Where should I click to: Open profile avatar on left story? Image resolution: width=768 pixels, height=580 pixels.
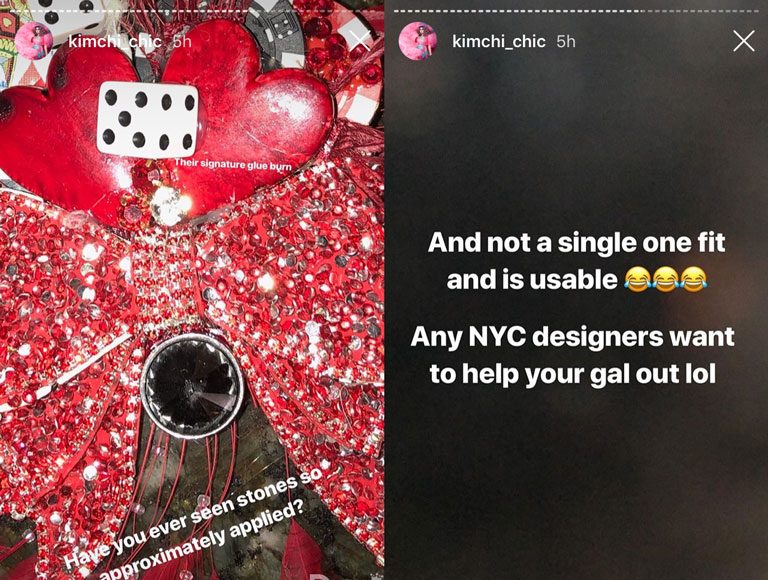click(x=34, y=41)
